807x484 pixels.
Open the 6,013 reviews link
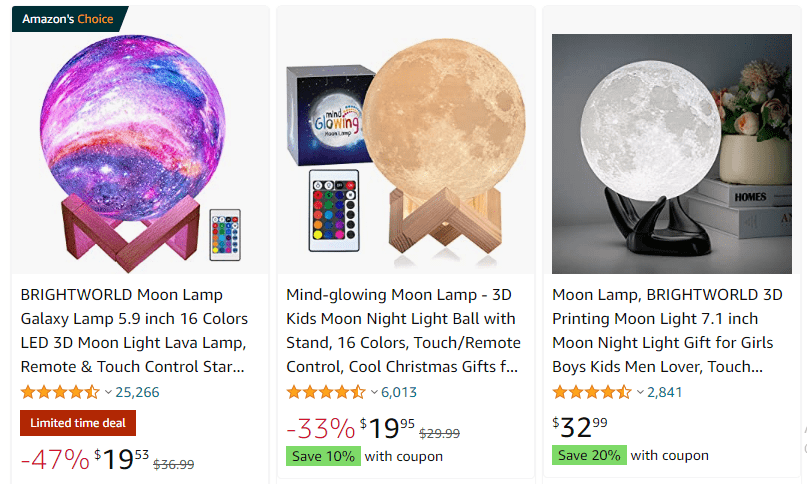[399, 392]
